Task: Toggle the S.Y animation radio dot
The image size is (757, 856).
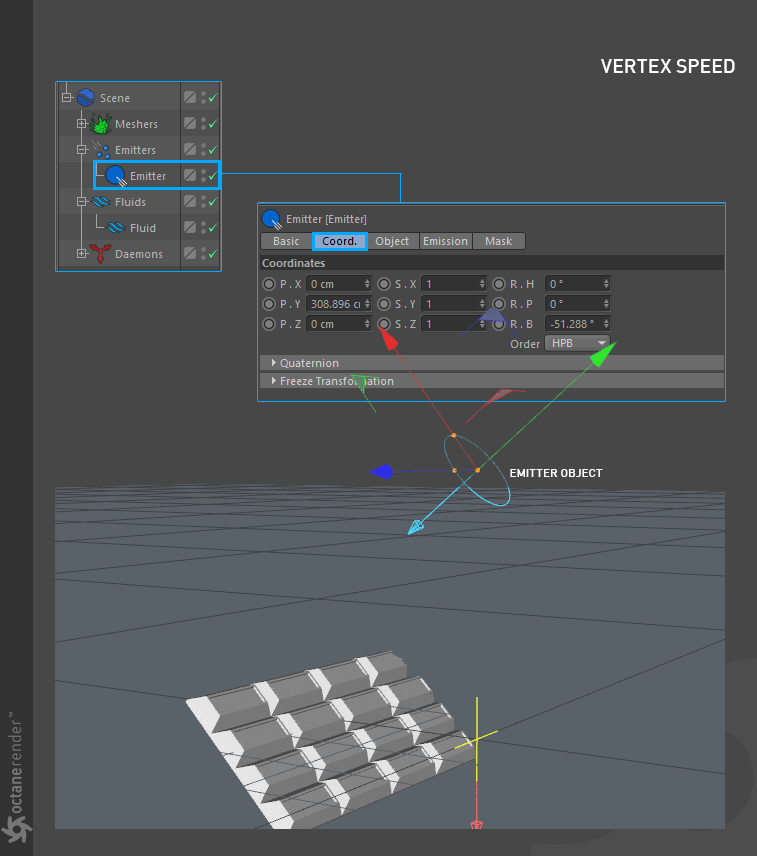Action: click(x=384, y=304)
